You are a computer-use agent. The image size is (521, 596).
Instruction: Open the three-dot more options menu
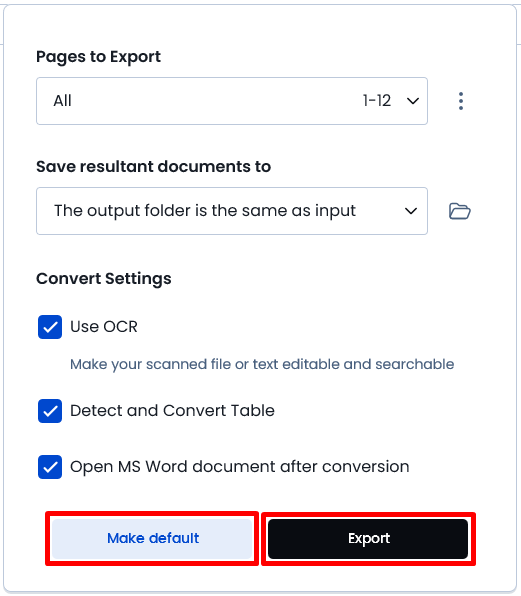(x=461, y=101)
